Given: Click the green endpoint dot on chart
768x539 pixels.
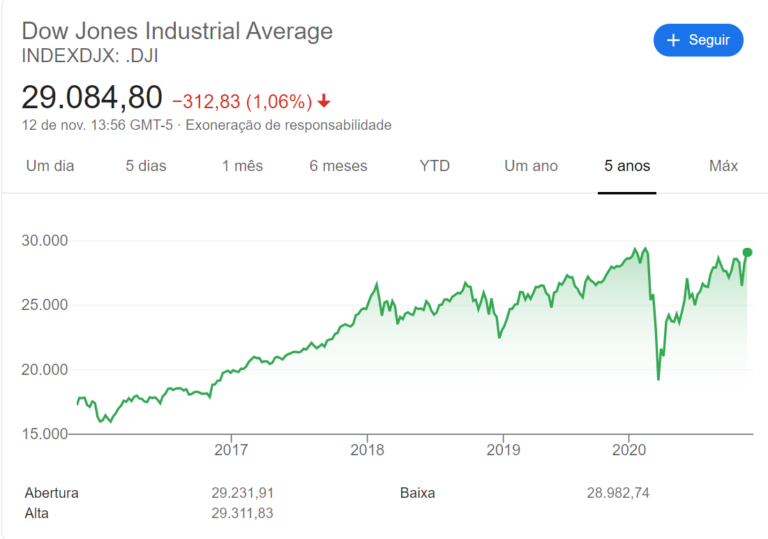Looking at the screenshot, I should pos(747,252).
